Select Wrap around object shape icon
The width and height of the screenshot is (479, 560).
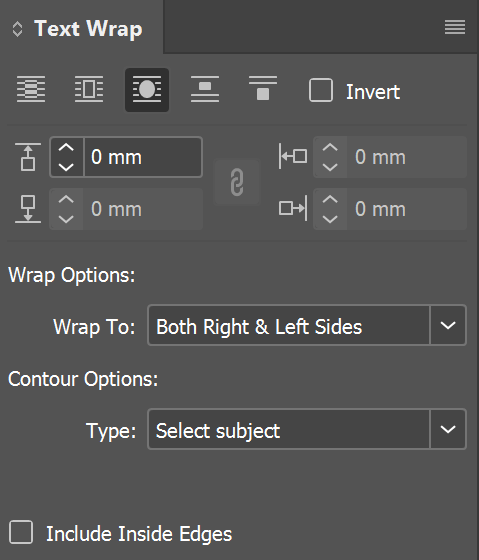147,90
